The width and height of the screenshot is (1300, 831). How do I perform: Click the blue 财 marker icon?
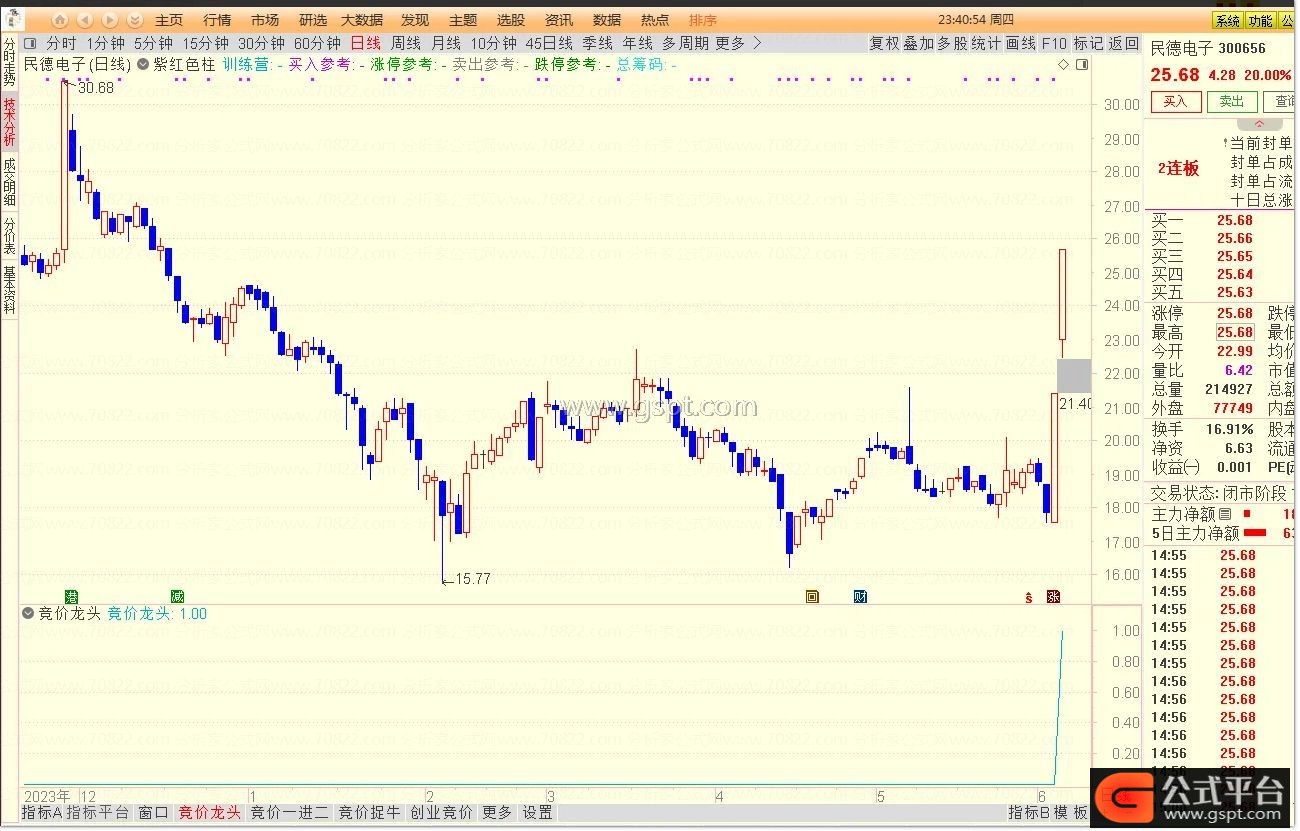pyautogui.click(x=860, y=597)
